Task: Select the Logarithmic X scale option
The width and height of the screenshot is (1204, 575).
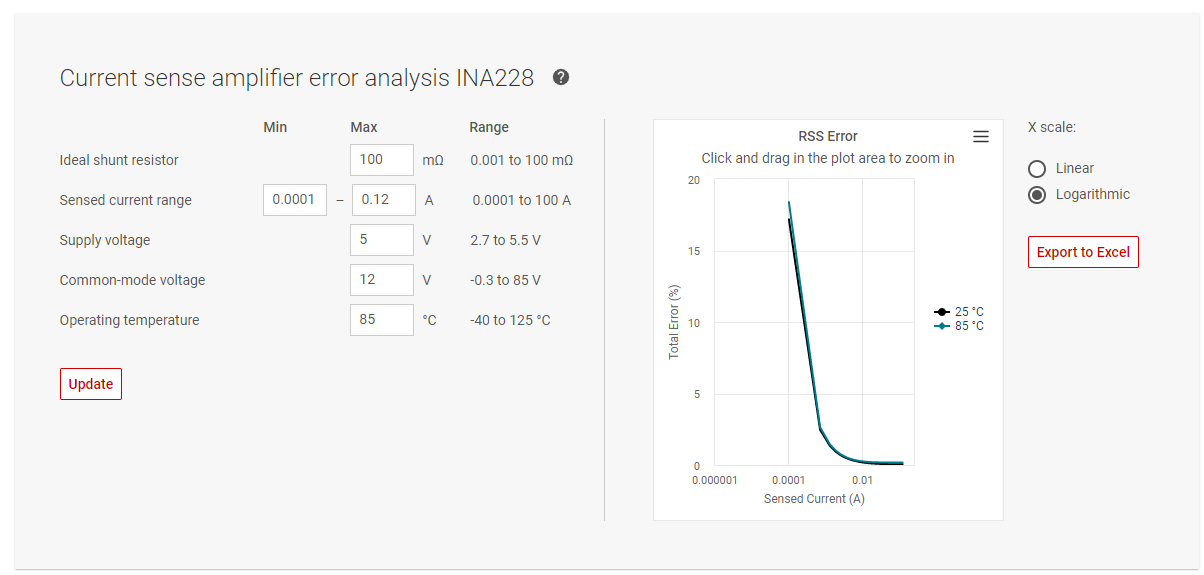Action: pyautogui.click(x=1037, y=195)
